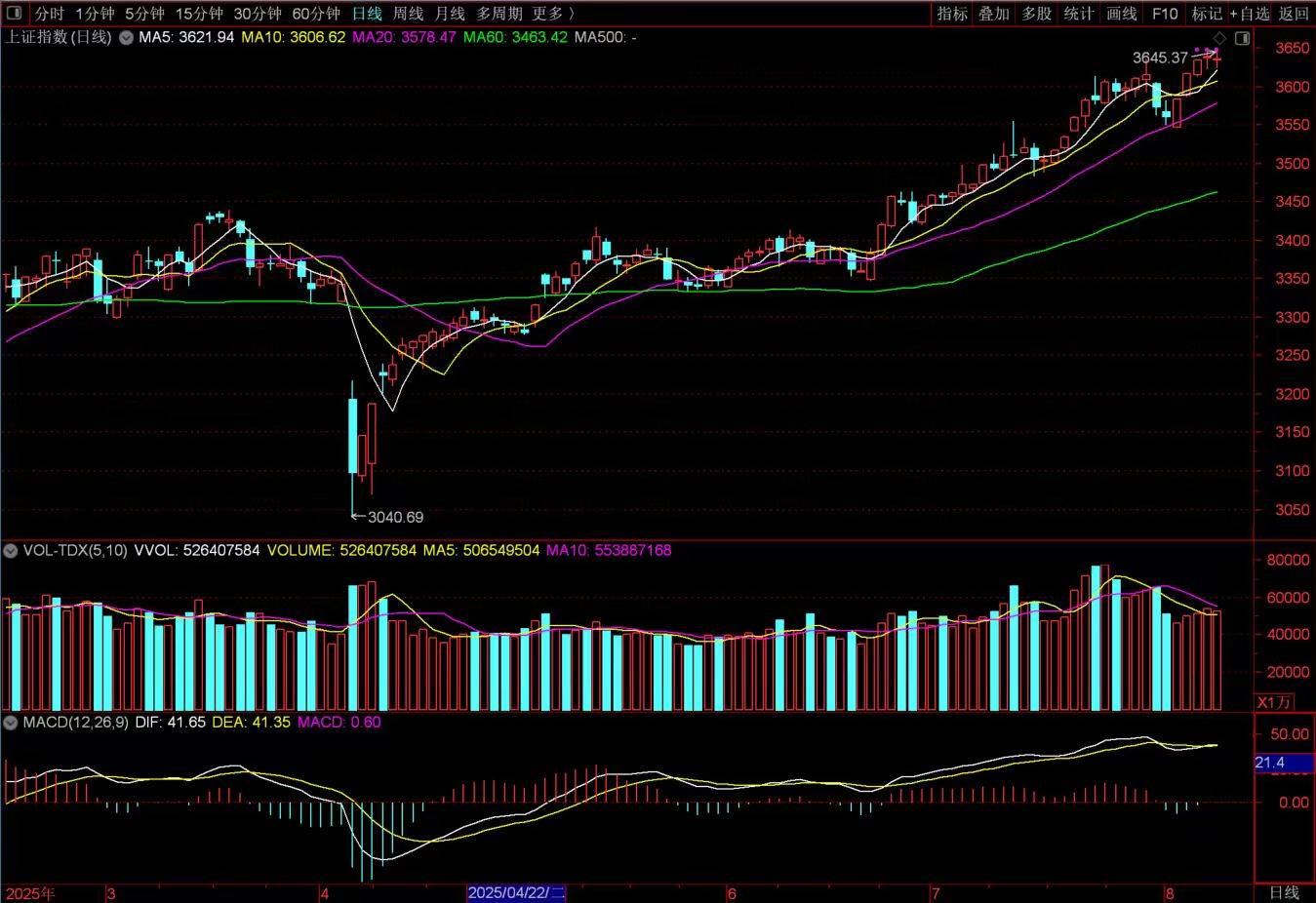The height and width of the screenshot is (903, 1316).
Task: Select the 5分钟 period tab
Action: pos(144,14)
